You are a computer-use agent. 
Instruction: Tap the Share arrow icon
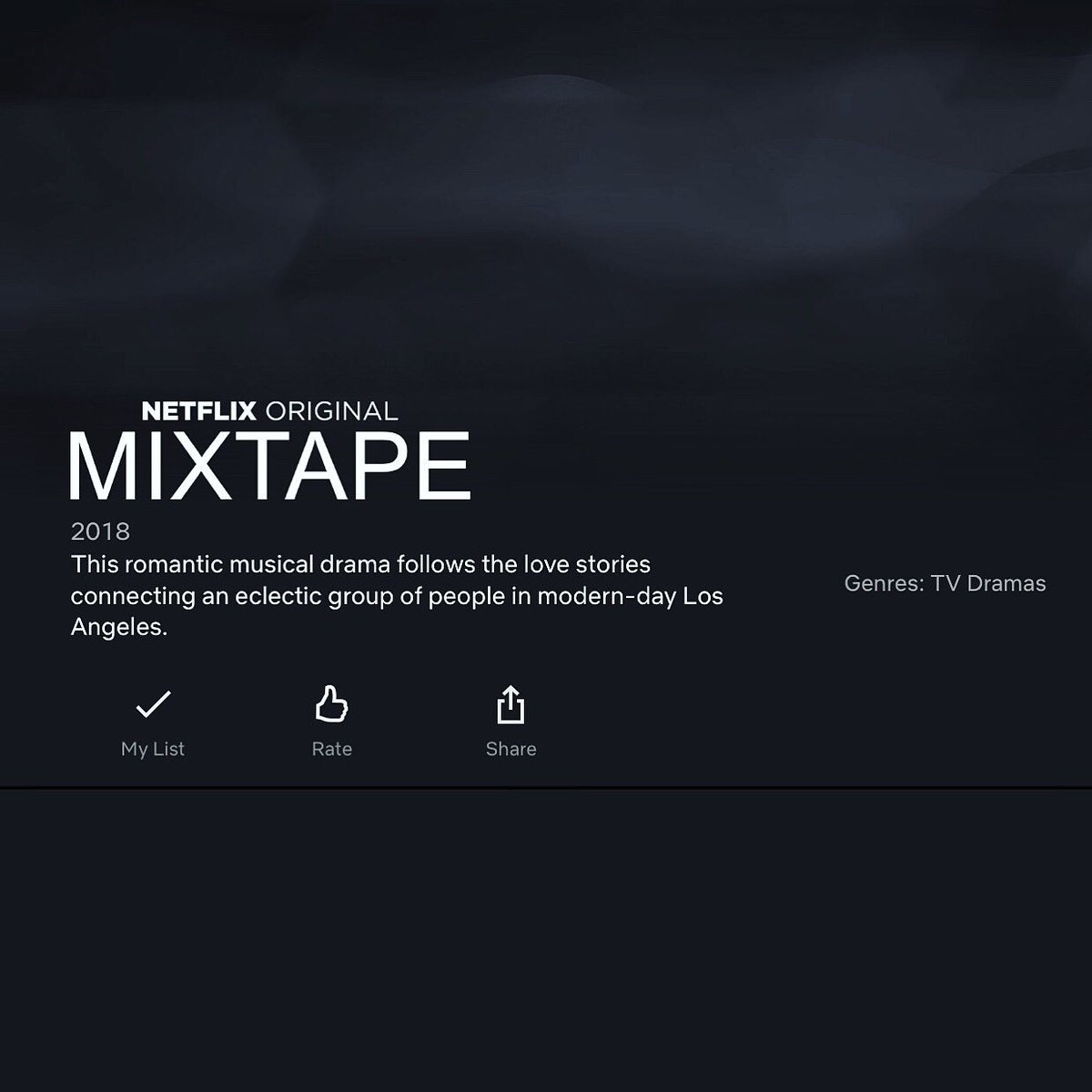pos(511,704)
